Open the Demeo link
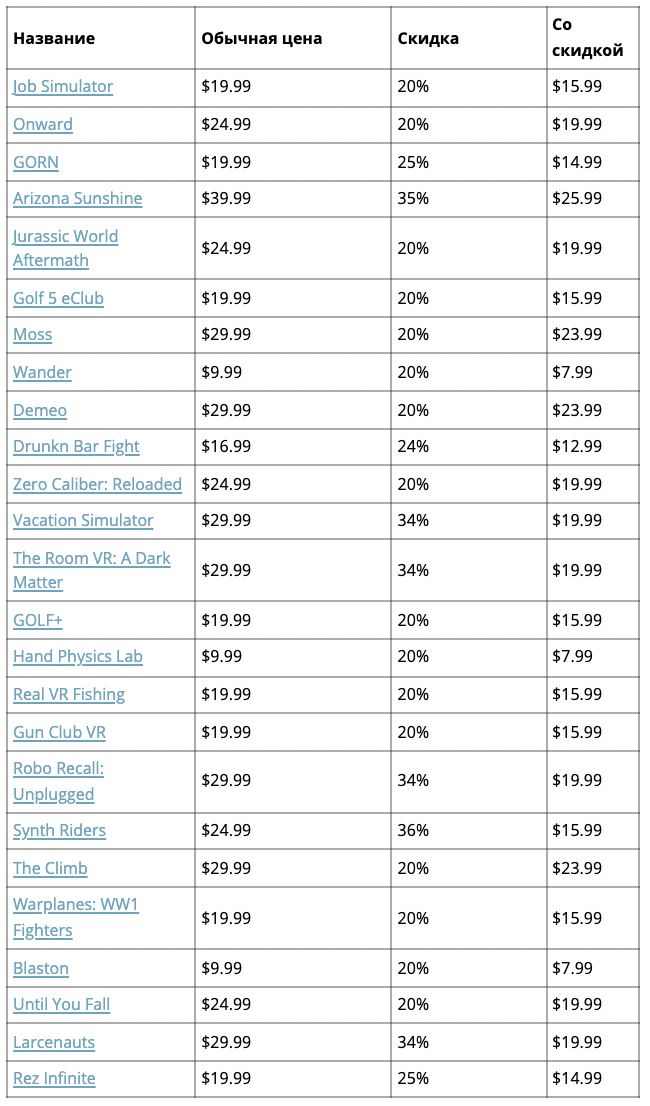The width and height of the screenshot is (650, 1106). click(40, 410)
